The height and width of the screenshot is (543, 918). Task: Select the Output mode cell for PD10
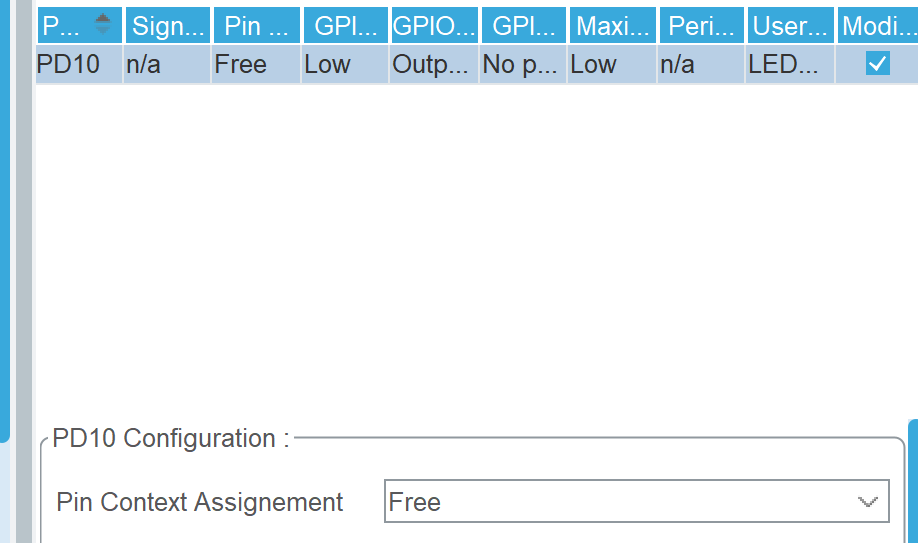(434, 64)
